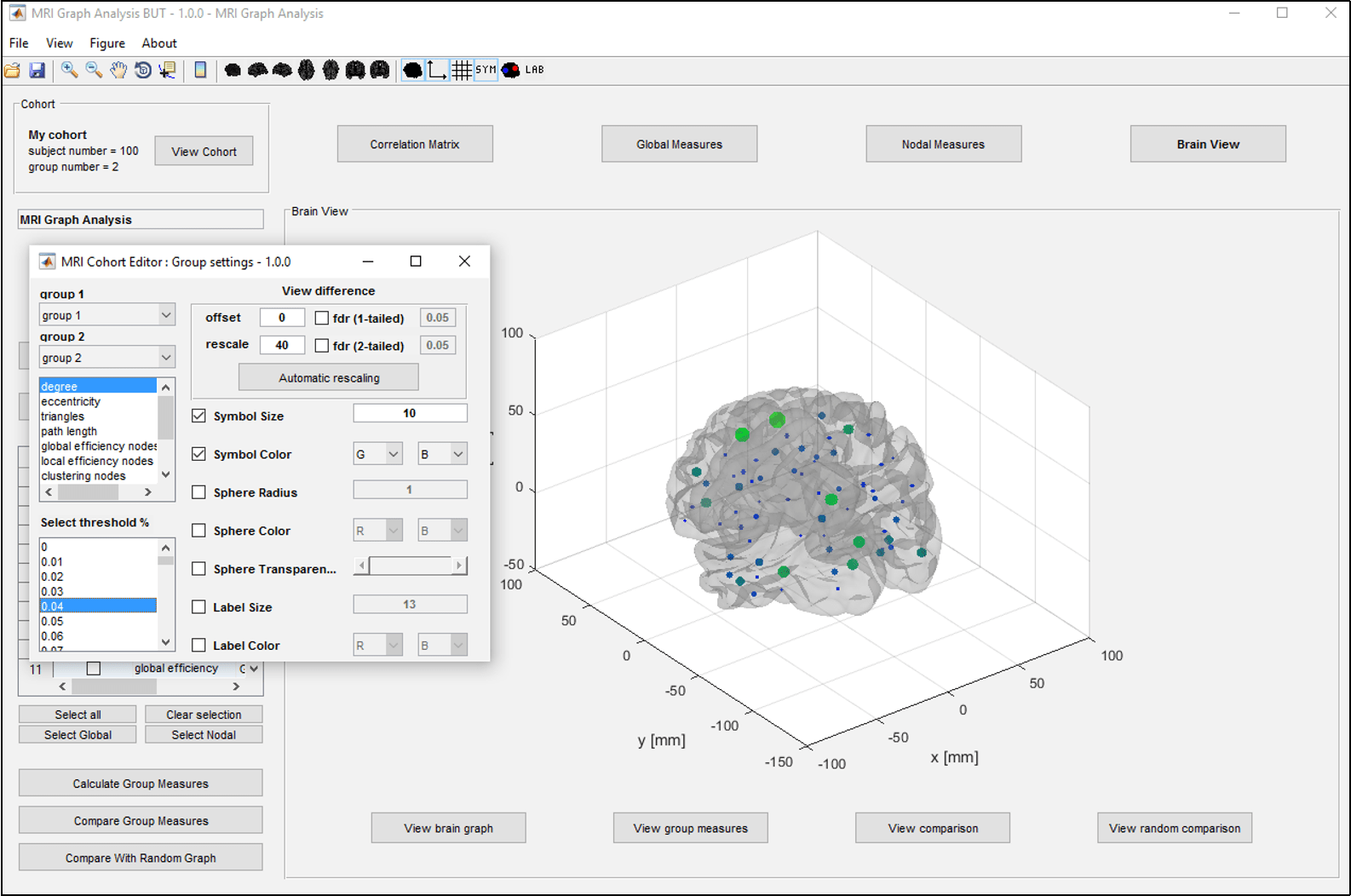Screen dimensions: 1351x896
Task: Click the Sphere Transparency slider
Action: [411, 566]
